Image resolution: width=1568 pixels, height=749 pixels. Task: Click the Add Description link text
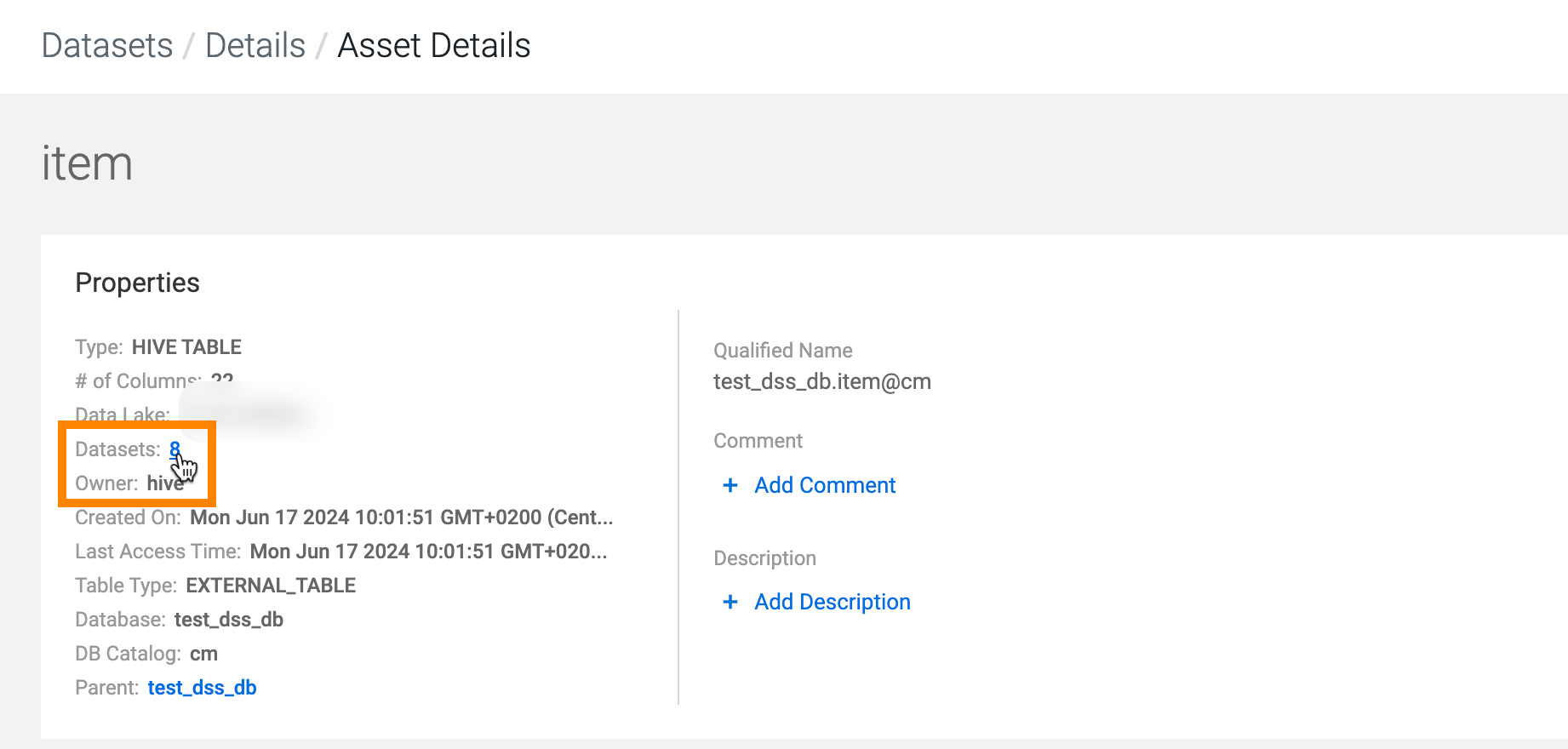click(832, 602)
